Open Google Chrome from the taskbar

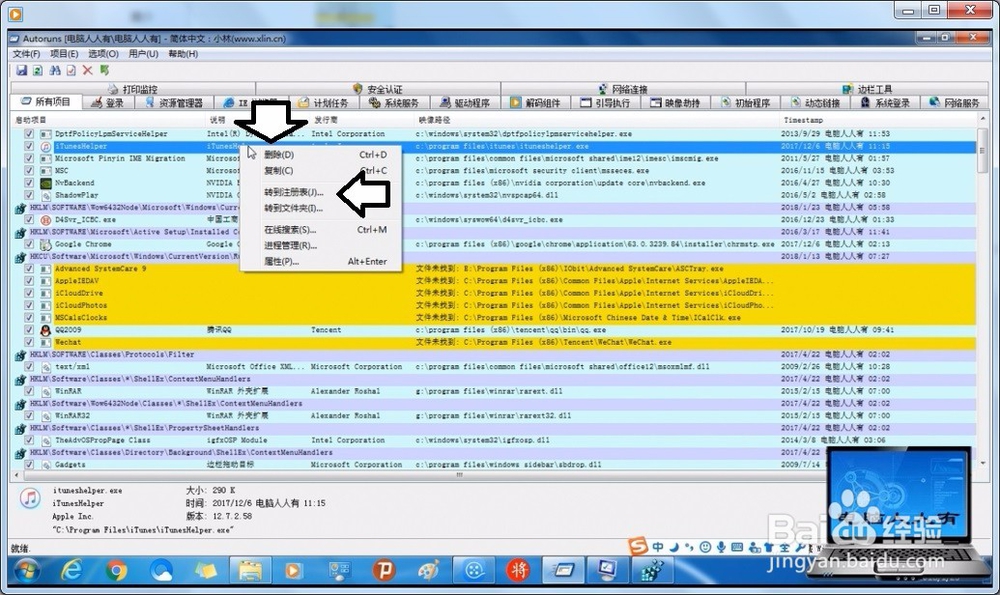click(116, 570)
